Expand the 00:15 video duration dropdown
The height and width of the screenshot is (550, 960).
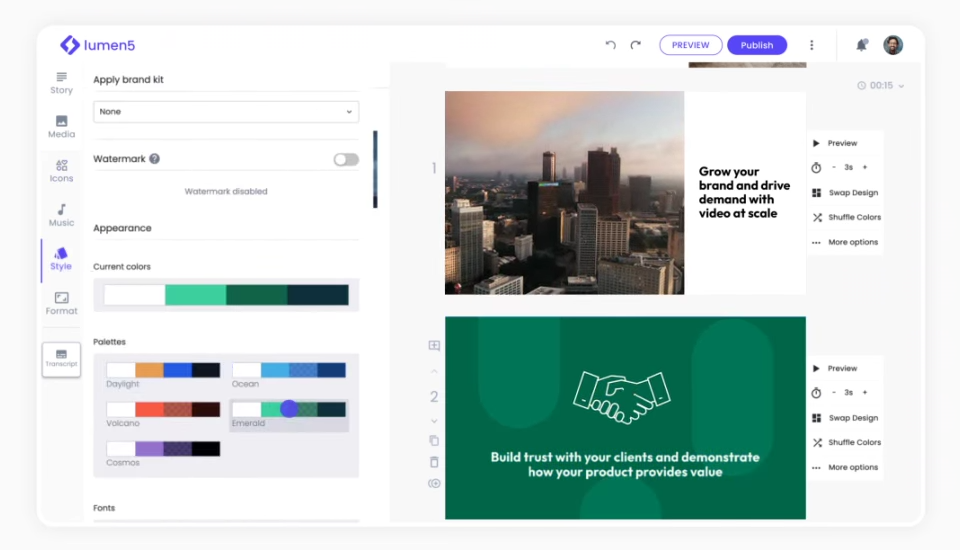pyautogui.click(x=880, y=86)
